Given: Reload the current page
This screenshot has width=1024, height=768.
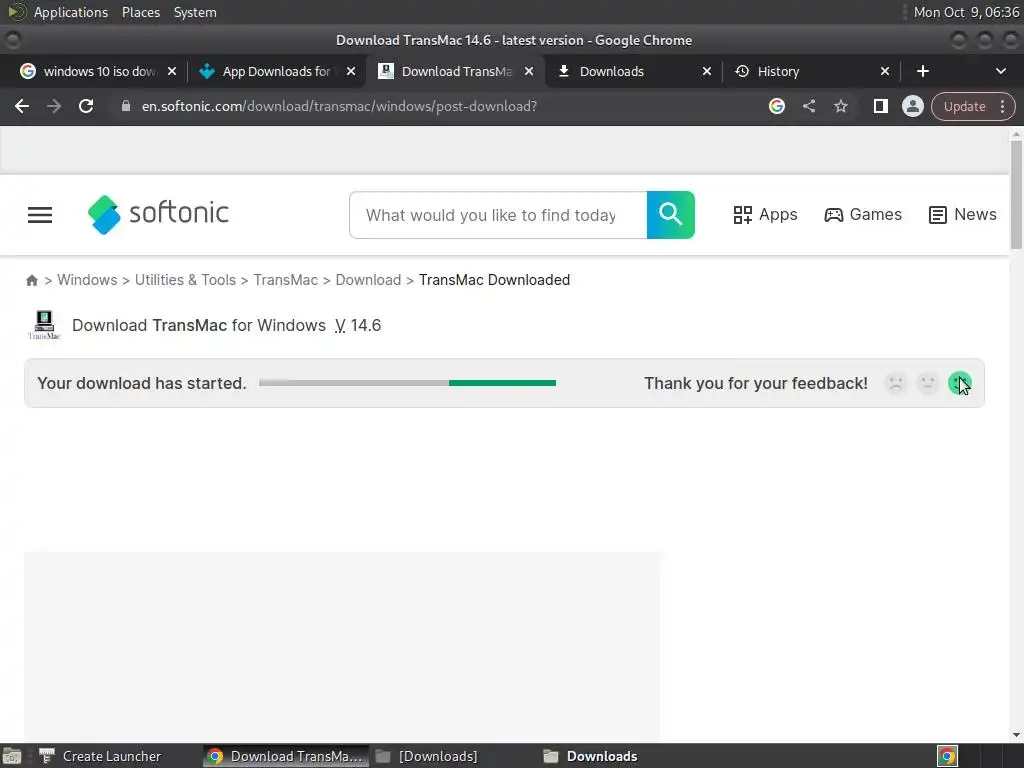Looking at the screenshot, I should [x=86, y=106].
